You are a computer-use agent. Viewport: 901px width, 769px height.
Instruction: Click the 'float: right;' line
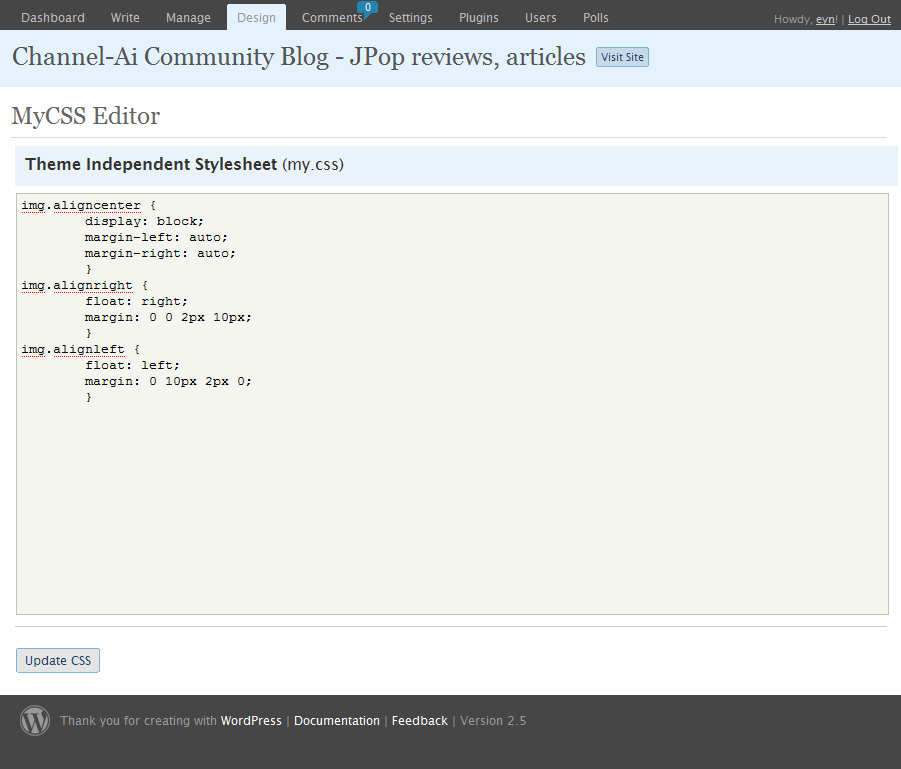tap(136, 301)
